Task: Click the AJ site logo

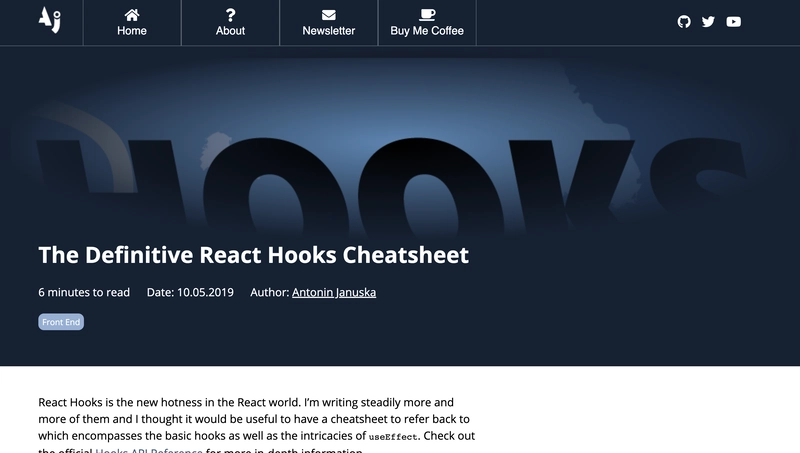Action: 49,20
